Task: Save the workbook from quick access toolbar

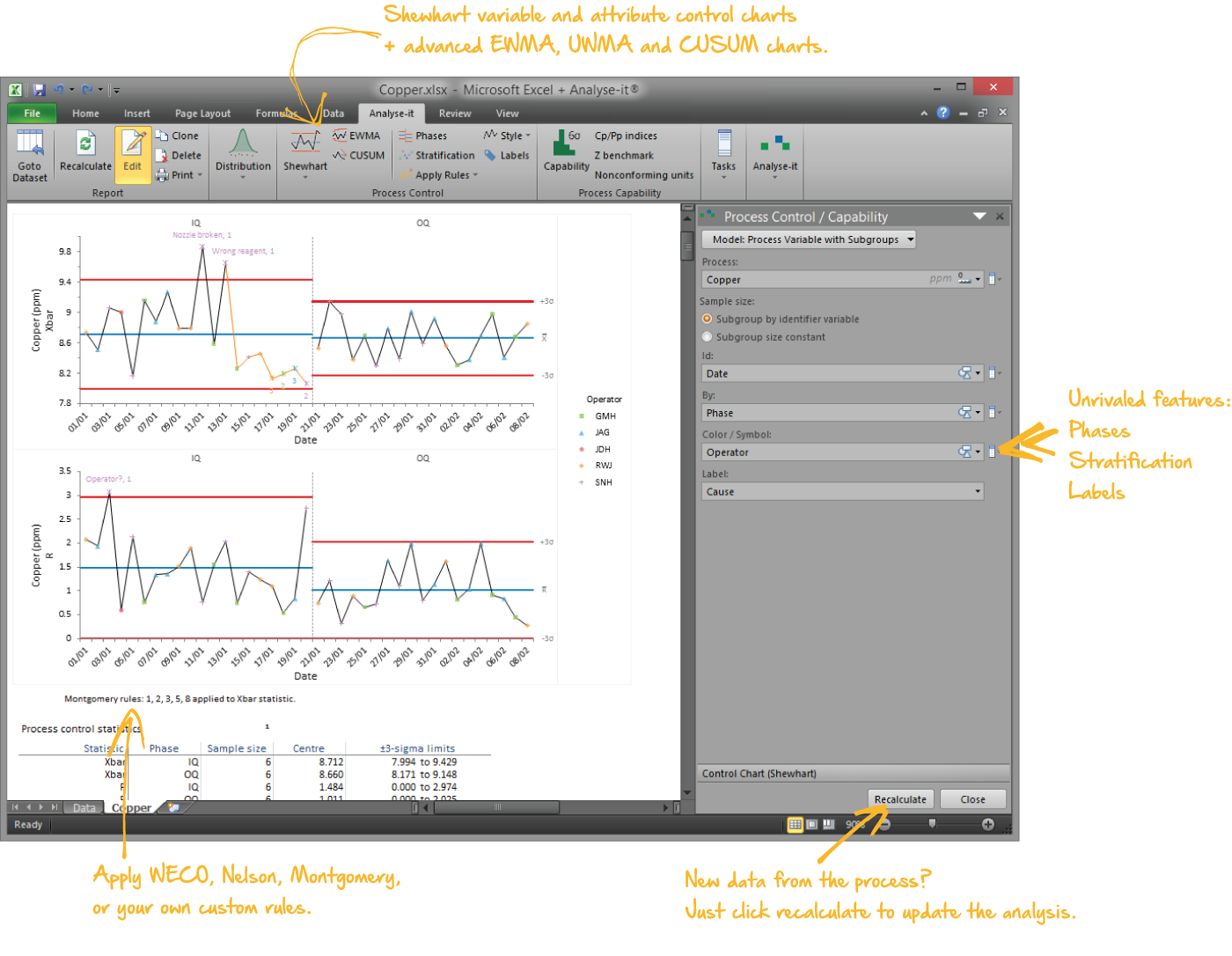Action: [x=40, y=90]
